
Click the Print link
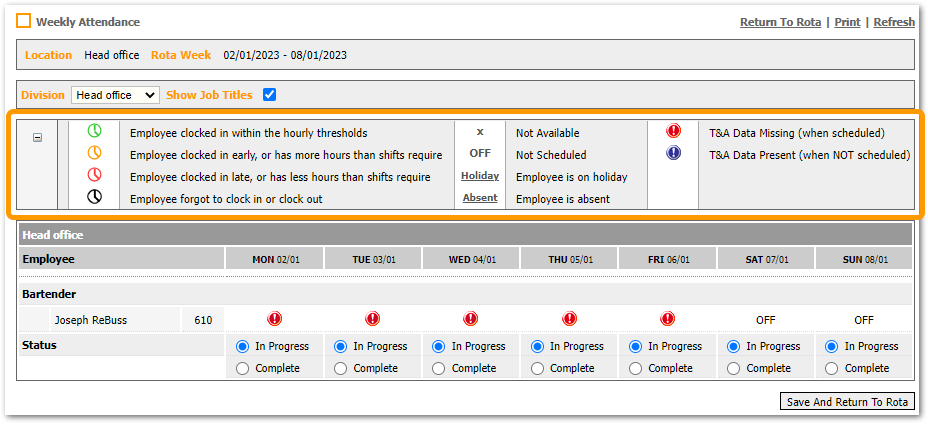click(x=847, y=22)
